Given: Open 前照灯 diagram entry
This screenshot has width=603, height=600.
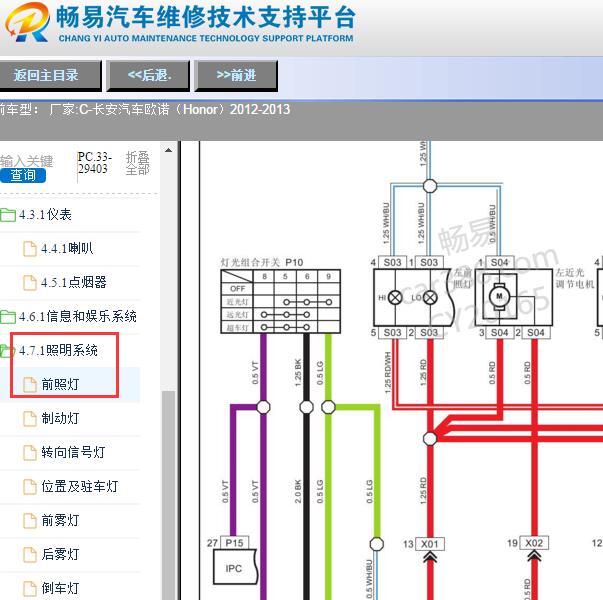Looking at the screenshot, I should tap(60, 384).
